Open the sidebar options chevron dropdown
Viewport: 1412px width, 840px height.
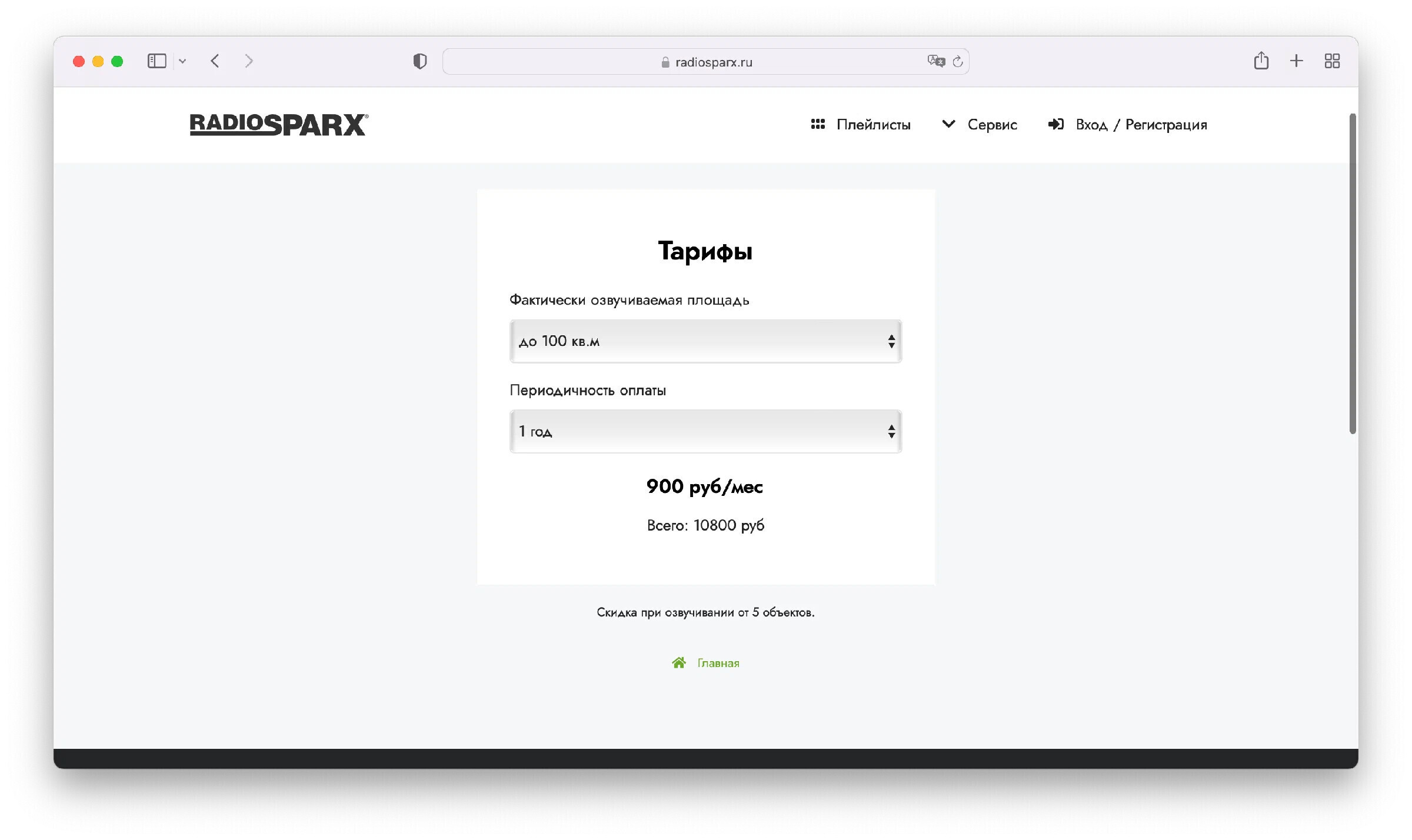(182, 61)
